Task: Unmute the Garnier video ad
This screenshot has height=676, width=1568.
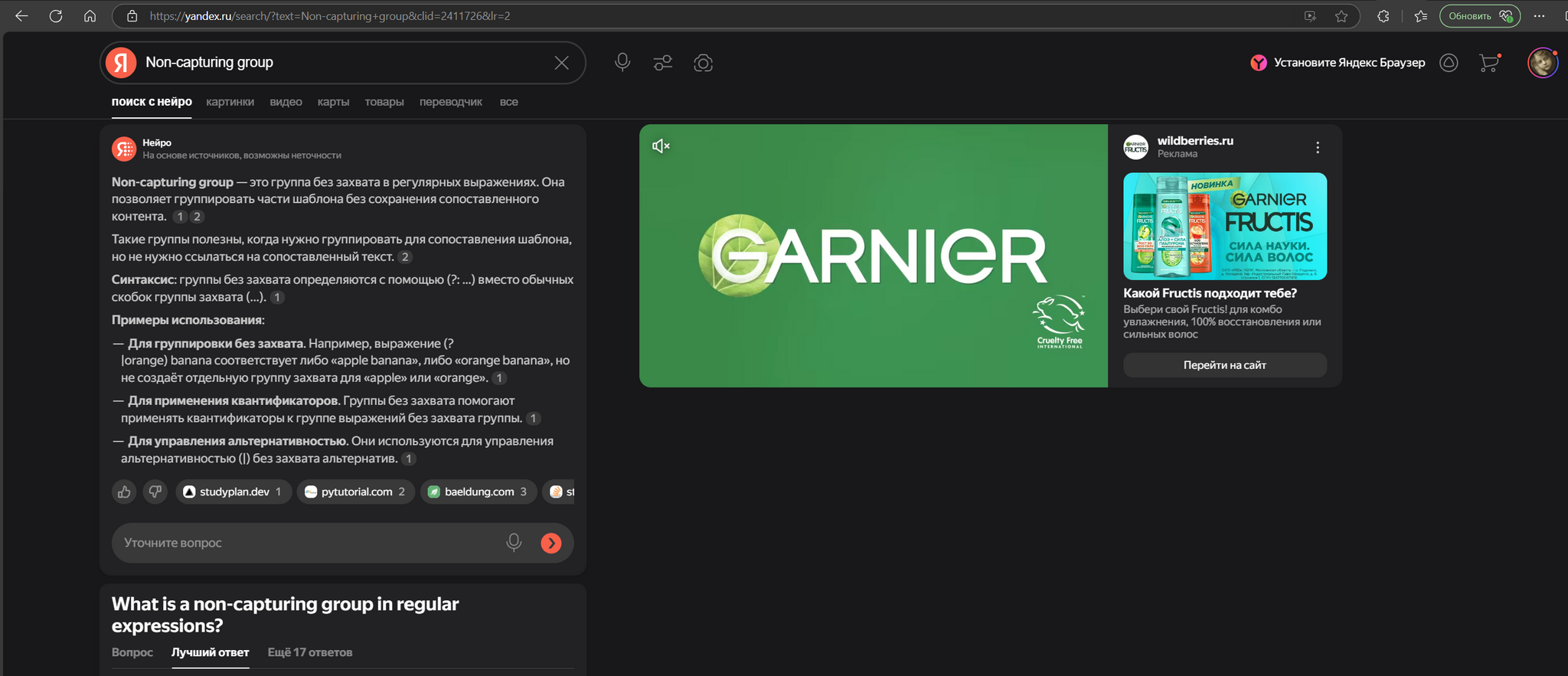Action: [x=661, y=146]
